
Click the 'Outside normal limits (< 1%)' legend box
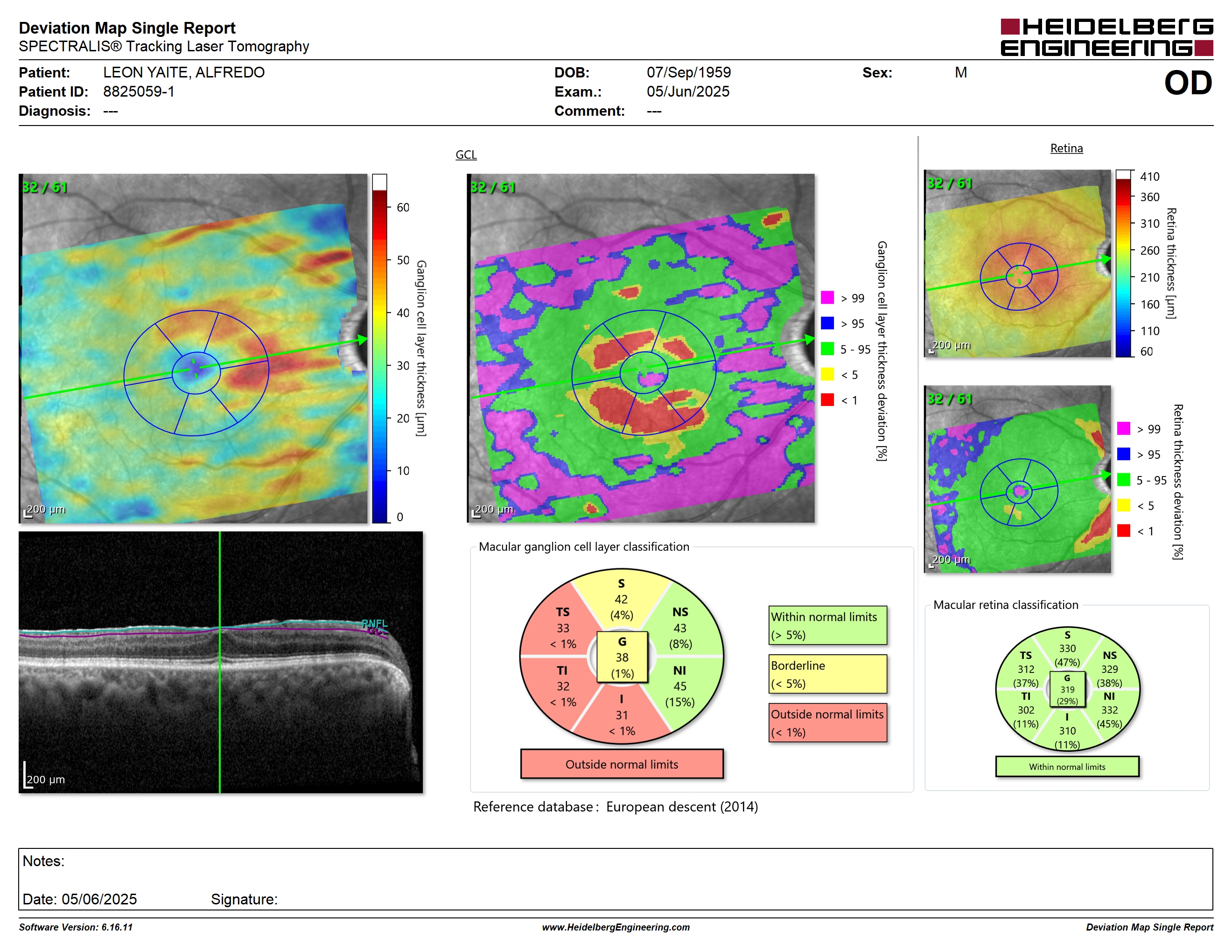click(827, 722)
